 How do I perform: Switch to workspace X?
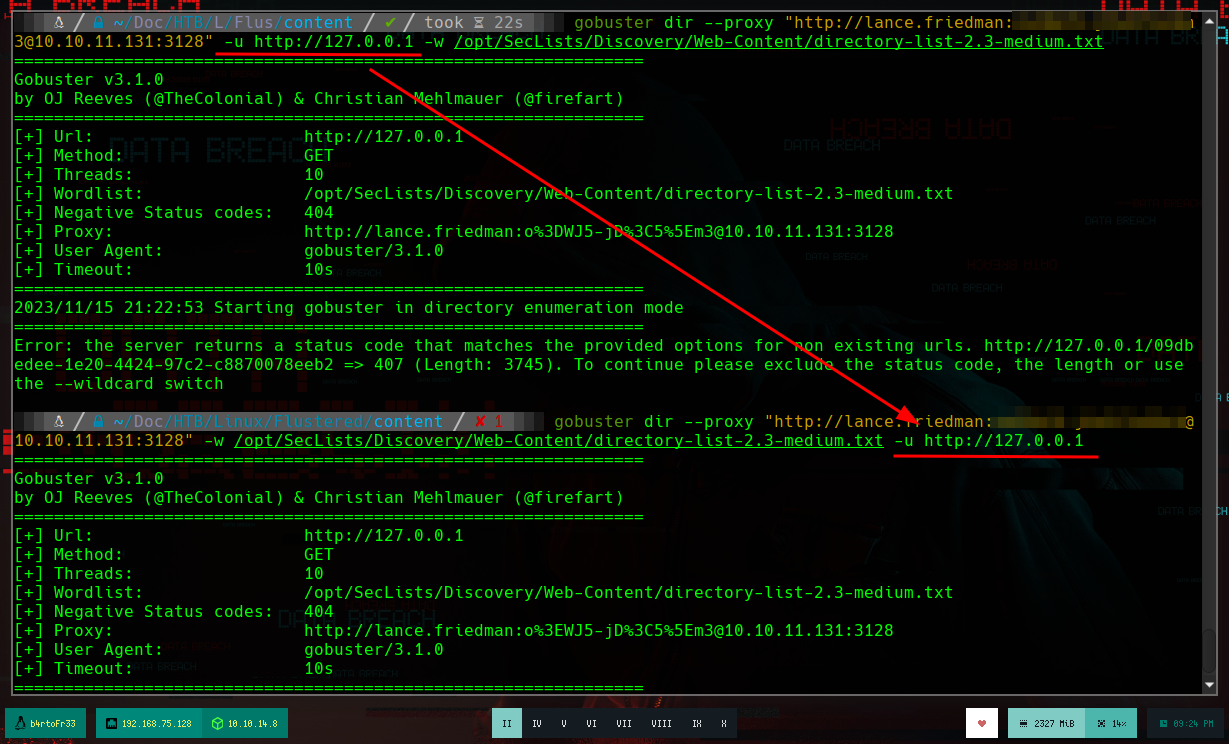724,723
